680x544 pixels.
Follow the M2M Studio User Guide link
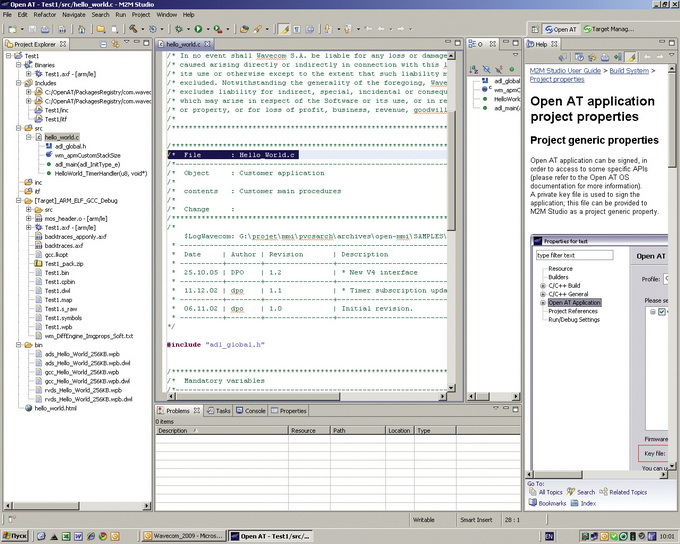pyautogui.click(x=565, y=71)
